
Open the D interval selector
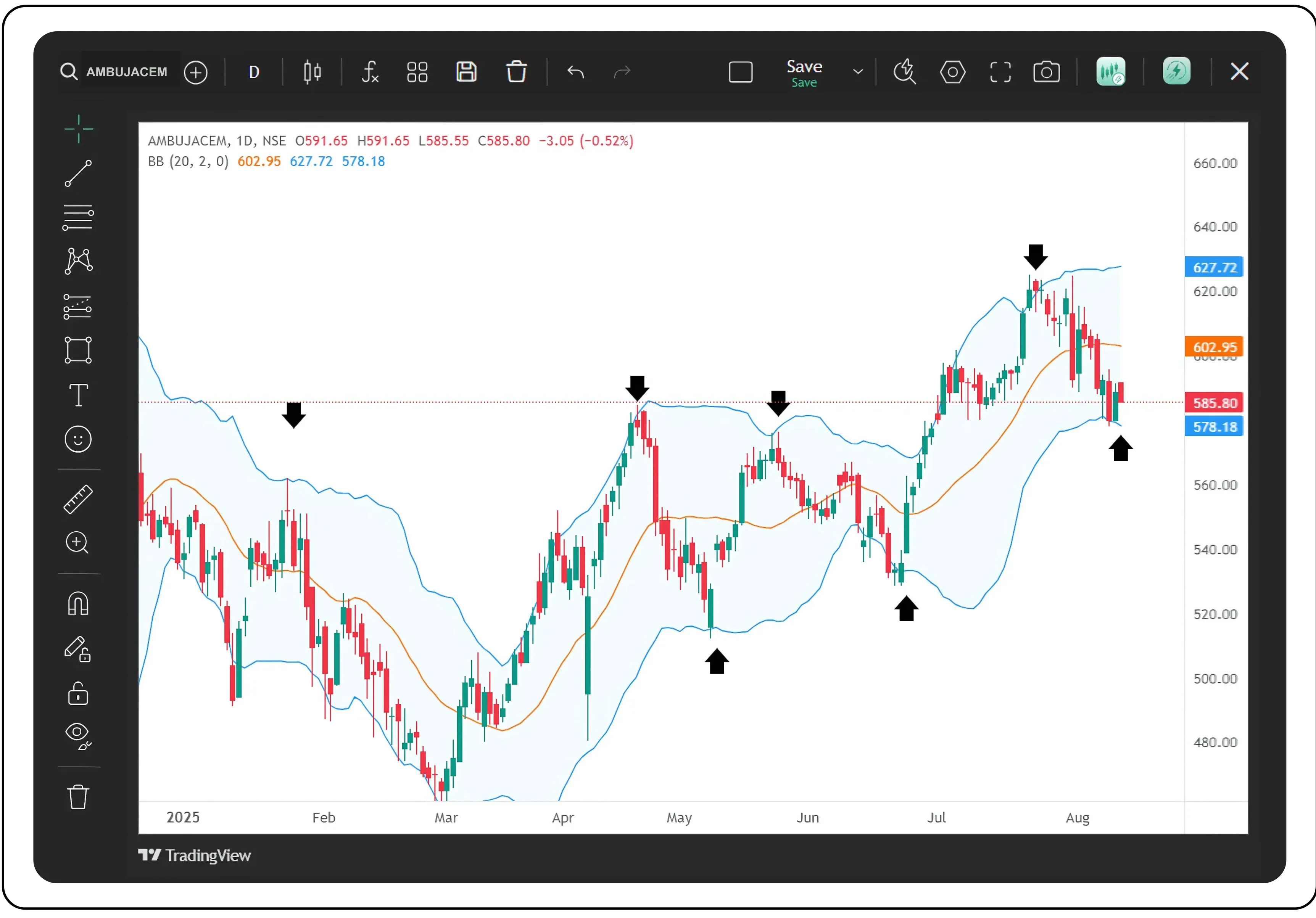coord(253,72)
